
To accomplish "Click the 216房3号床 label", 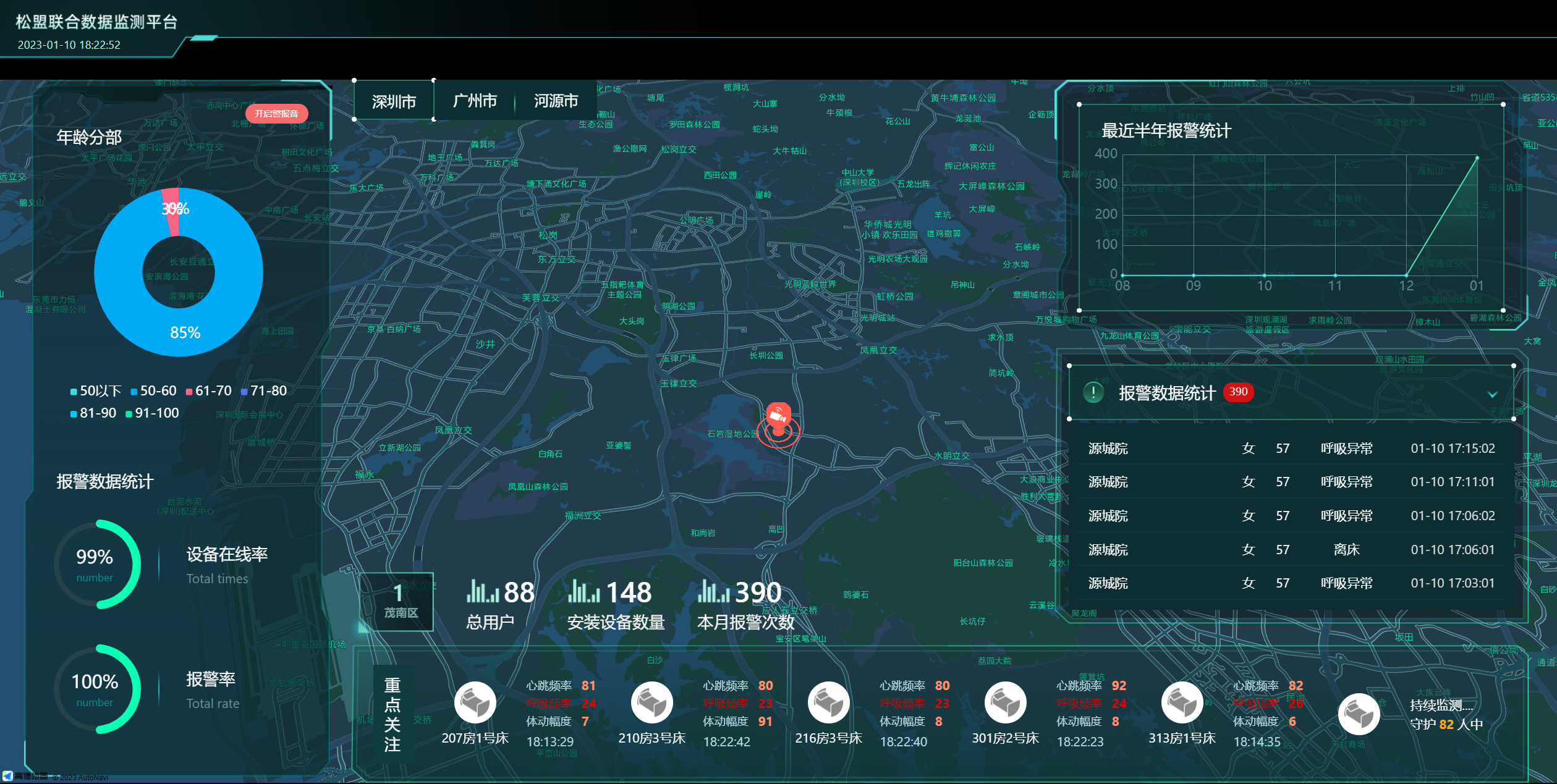I will (x=829, y=738).
